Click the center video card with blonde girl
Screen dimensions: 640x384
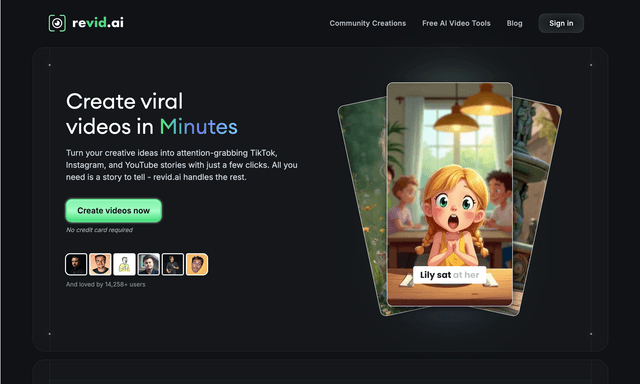pyautogui.click(x=449, y=194)
